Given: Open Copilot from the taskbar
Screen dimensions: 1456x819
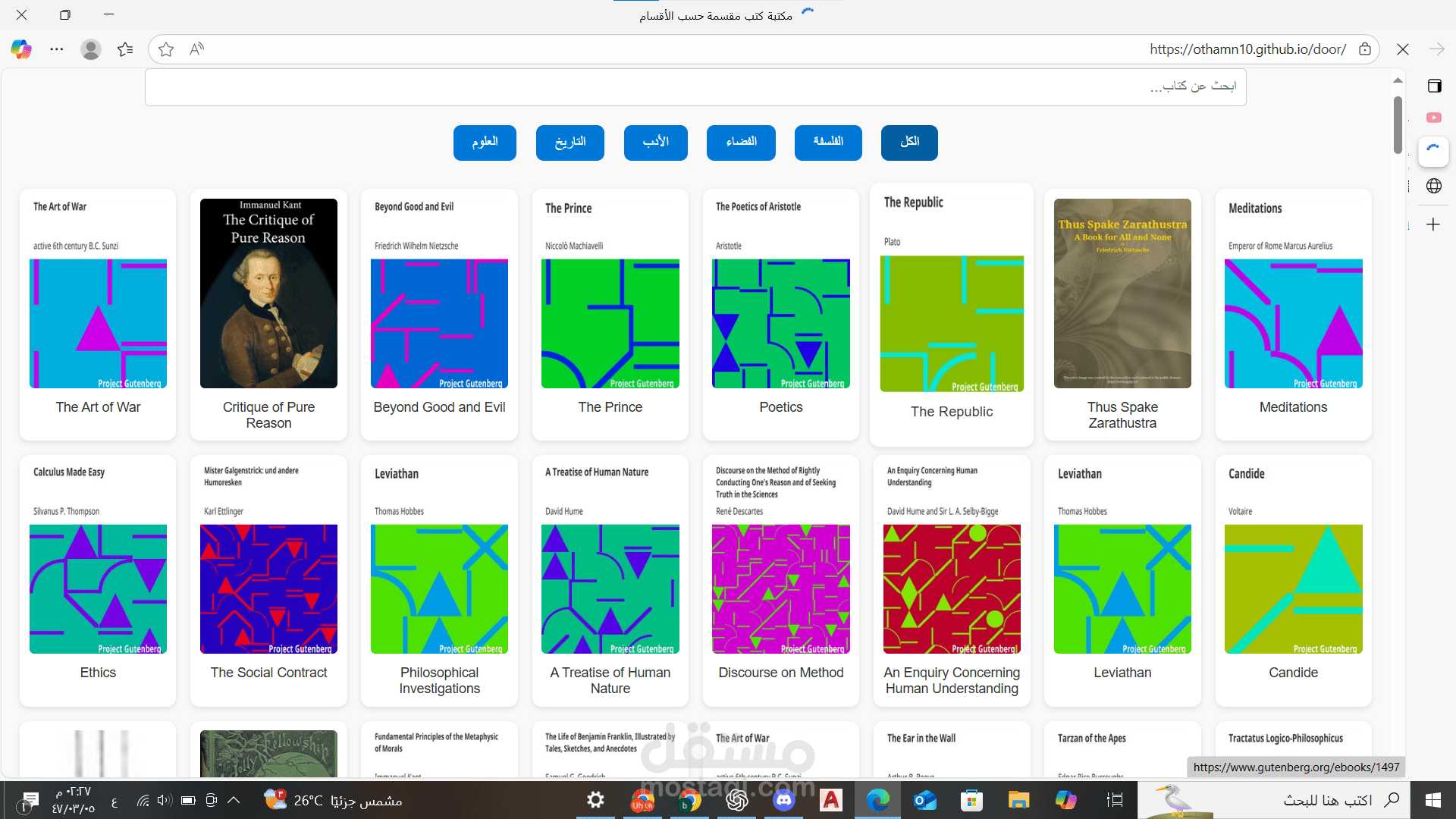Looking at the screenshot, I should (x=1065, y=800).
